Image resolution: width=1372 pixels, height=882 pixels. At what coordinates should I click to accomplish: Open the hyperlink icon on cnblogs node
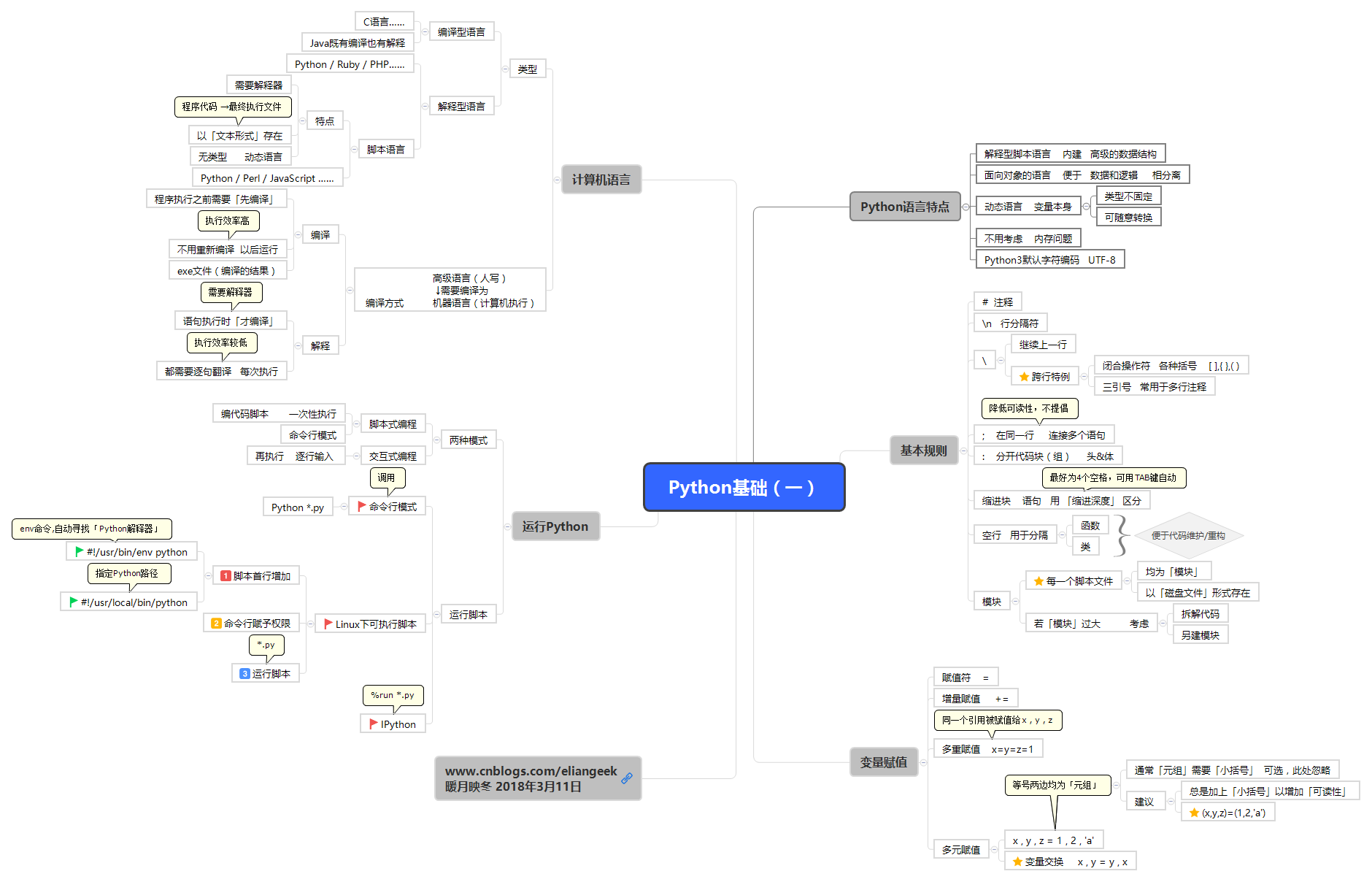pyautogui.click(x=627, y=778)
